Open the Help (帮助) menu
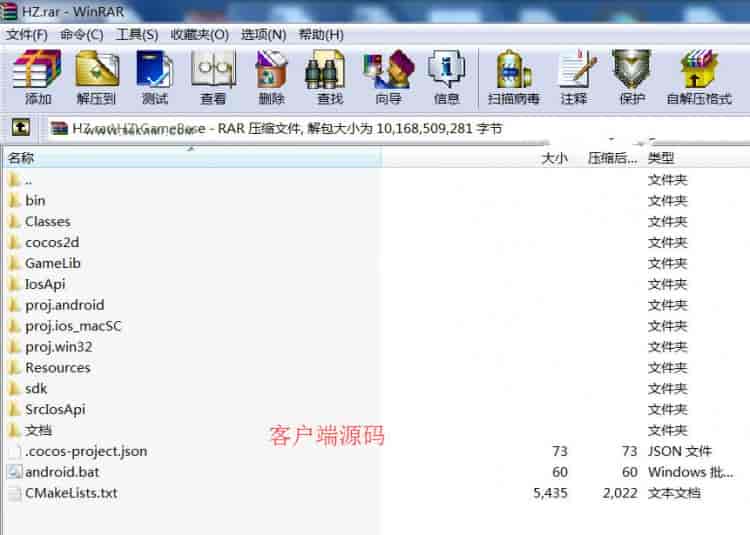Viewport: 750px width, 535px height. [321, 35]
